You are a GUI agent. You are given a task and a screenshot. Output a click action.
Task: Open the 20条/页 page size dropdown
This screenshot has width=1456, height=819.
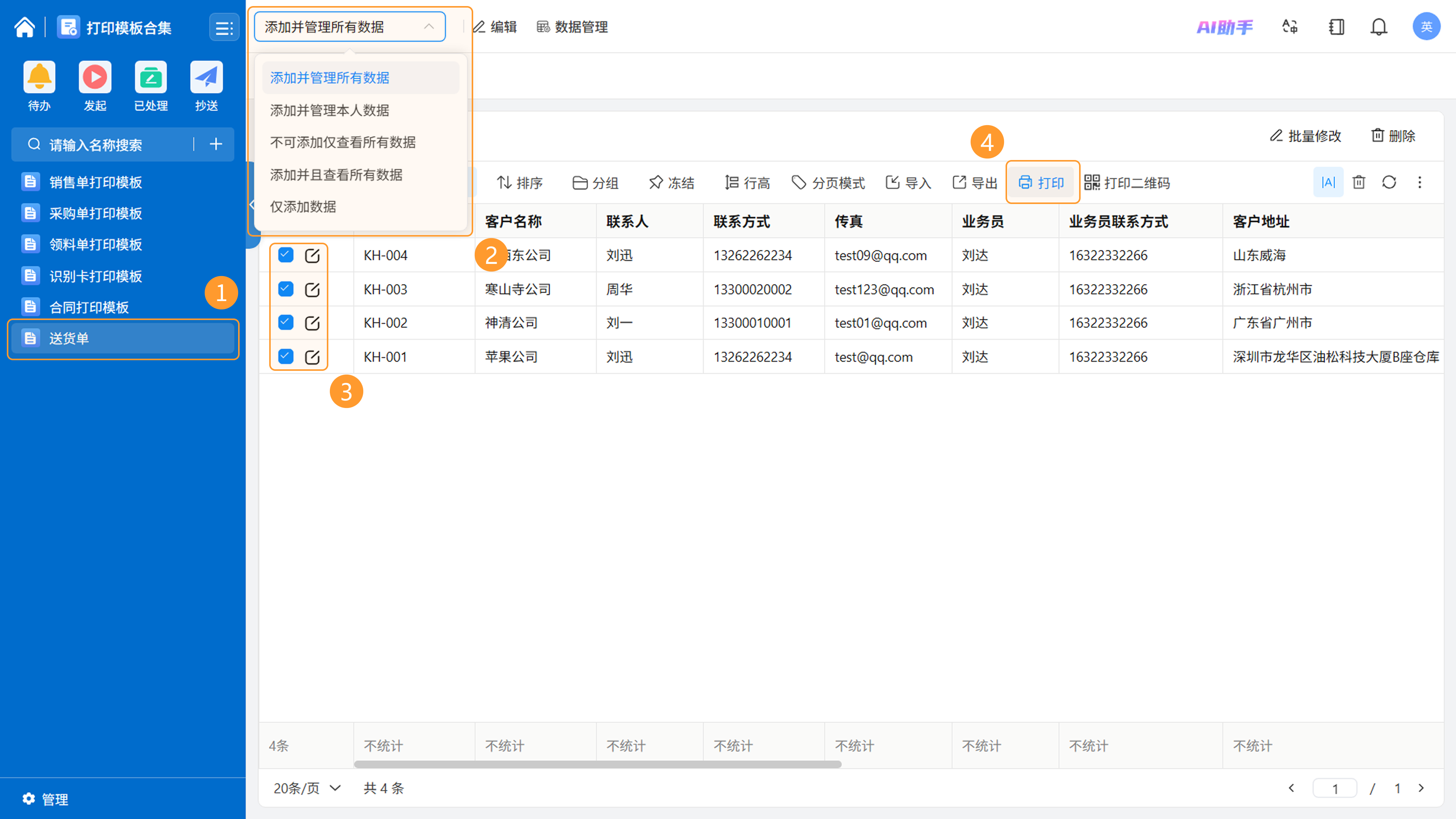[308, 788]
